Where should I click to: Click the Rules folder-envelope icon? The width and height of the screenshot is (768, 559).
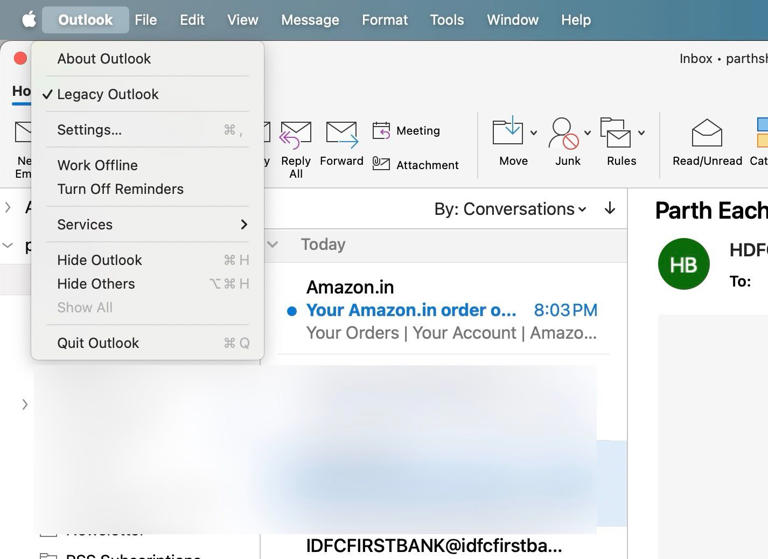click(x=616, y=132)
